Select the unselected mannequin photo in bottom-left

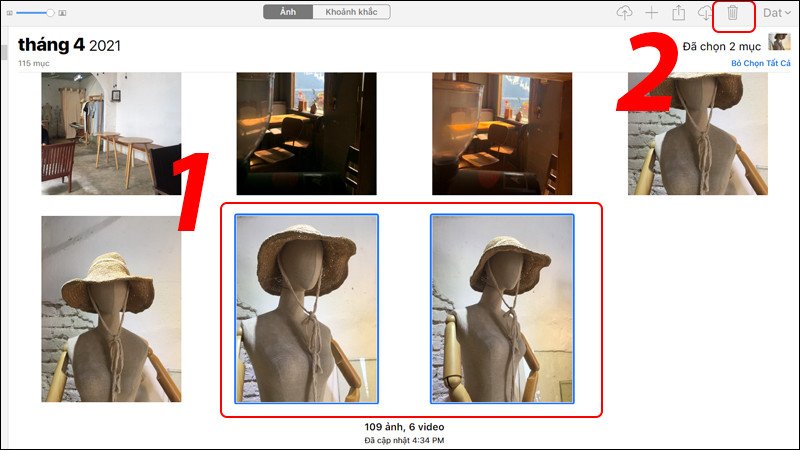point(111,309)
